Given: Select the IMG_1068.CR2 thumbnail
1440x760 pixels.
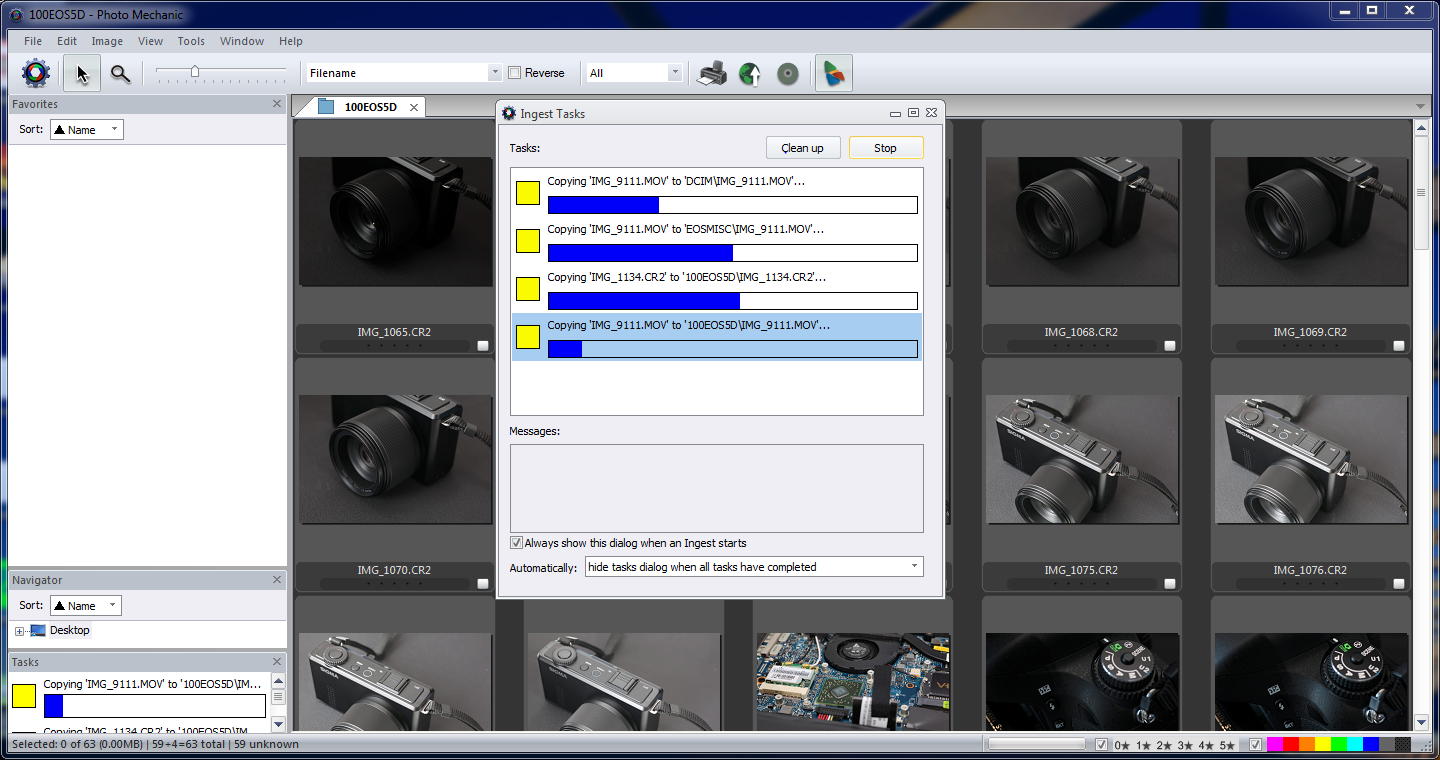Looking at the screenshot, I should point(1081,221).
